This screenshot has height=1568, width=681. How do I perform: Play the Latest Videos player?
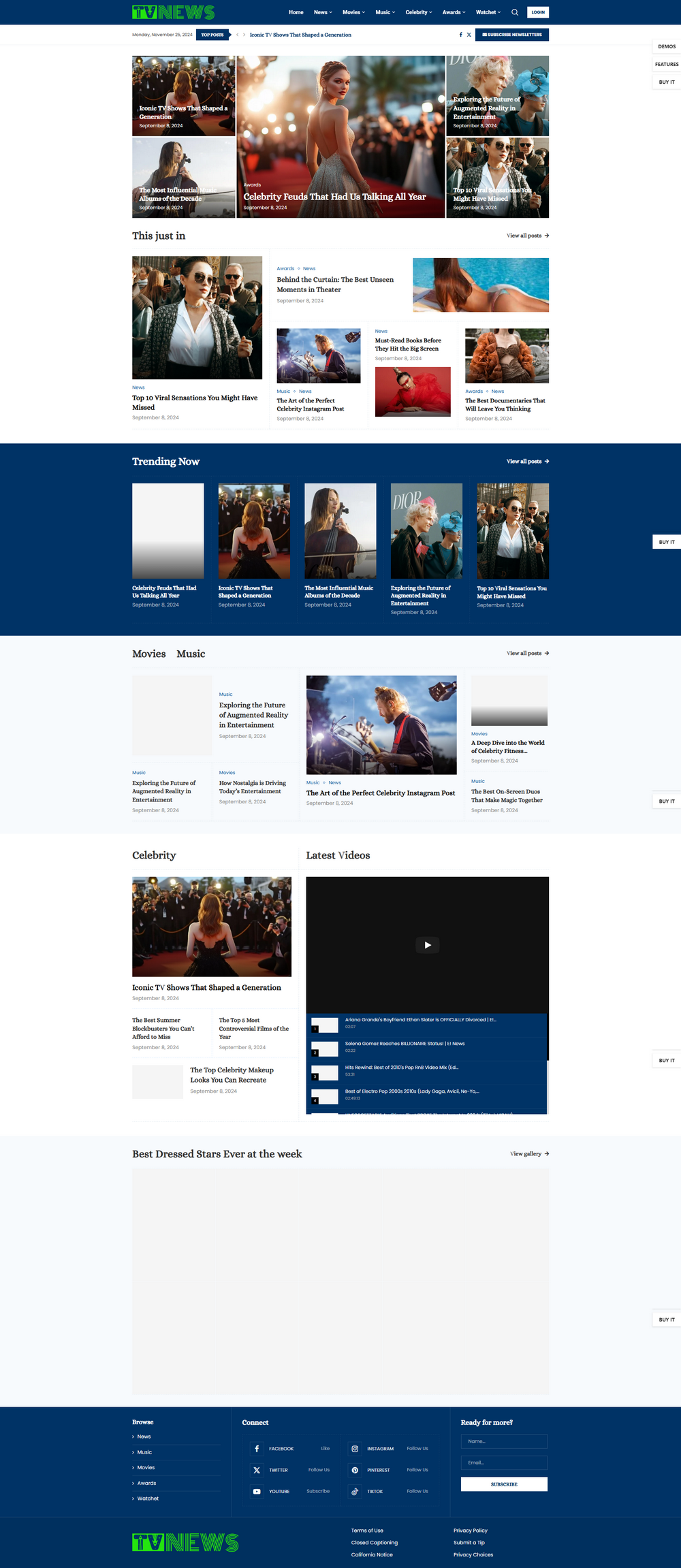tap(427, 945)
